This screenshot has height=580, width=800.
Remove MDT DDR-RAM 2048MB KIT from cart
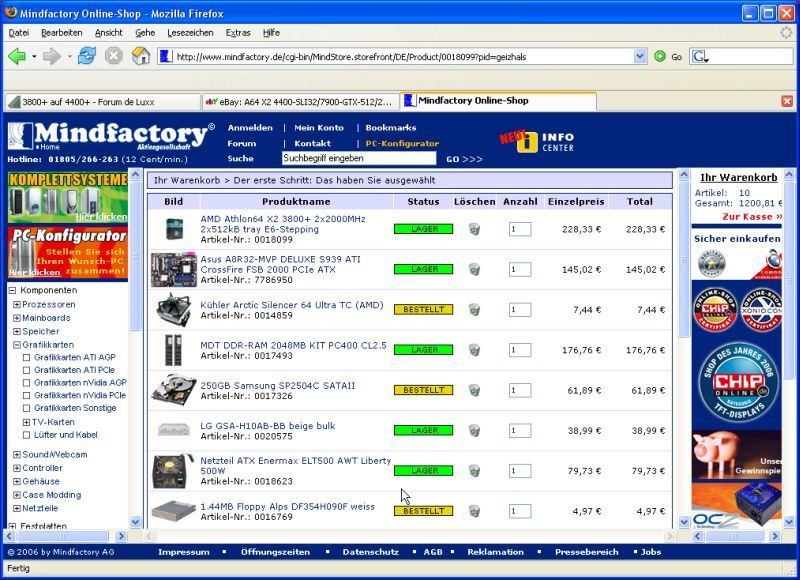pos(474,350)
